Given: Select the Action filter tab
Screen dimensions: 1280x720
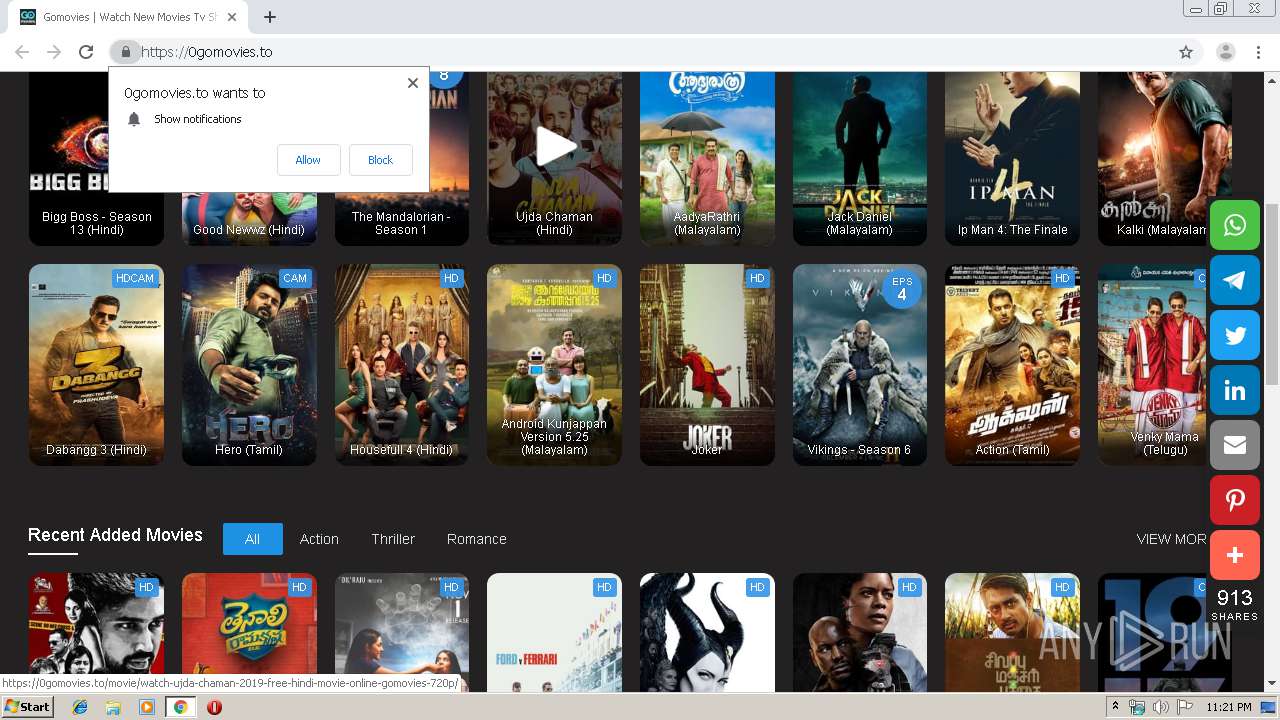Looking at the screenshot, I should coord(319,539).
